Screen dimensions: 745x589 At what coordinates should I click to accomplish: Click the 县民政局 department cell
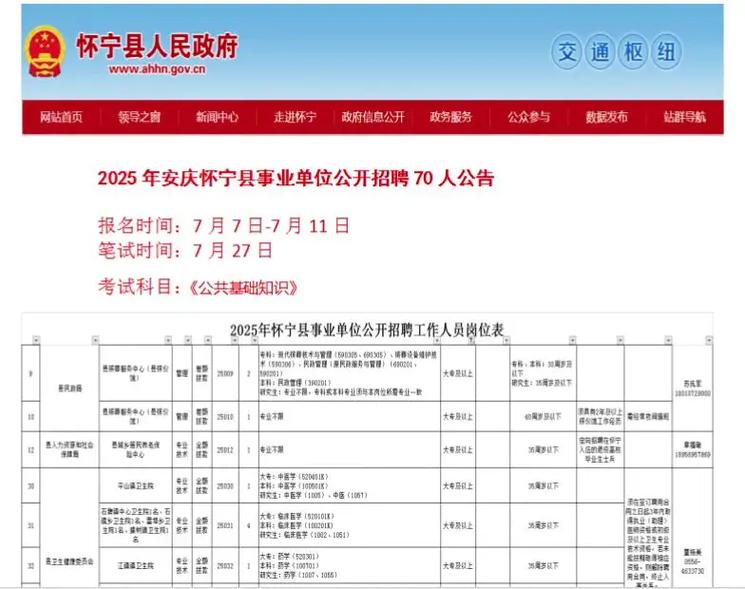point(70,388)
